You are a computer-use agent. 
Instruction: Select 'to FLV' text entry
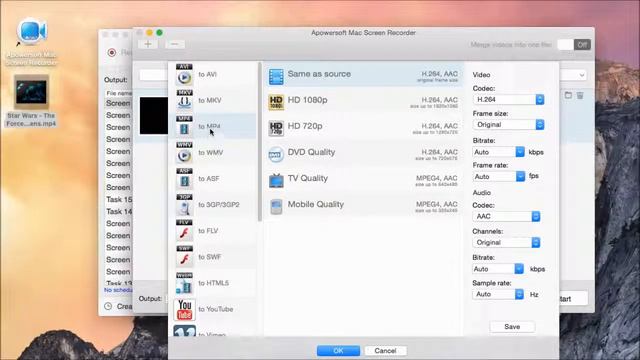208,231
